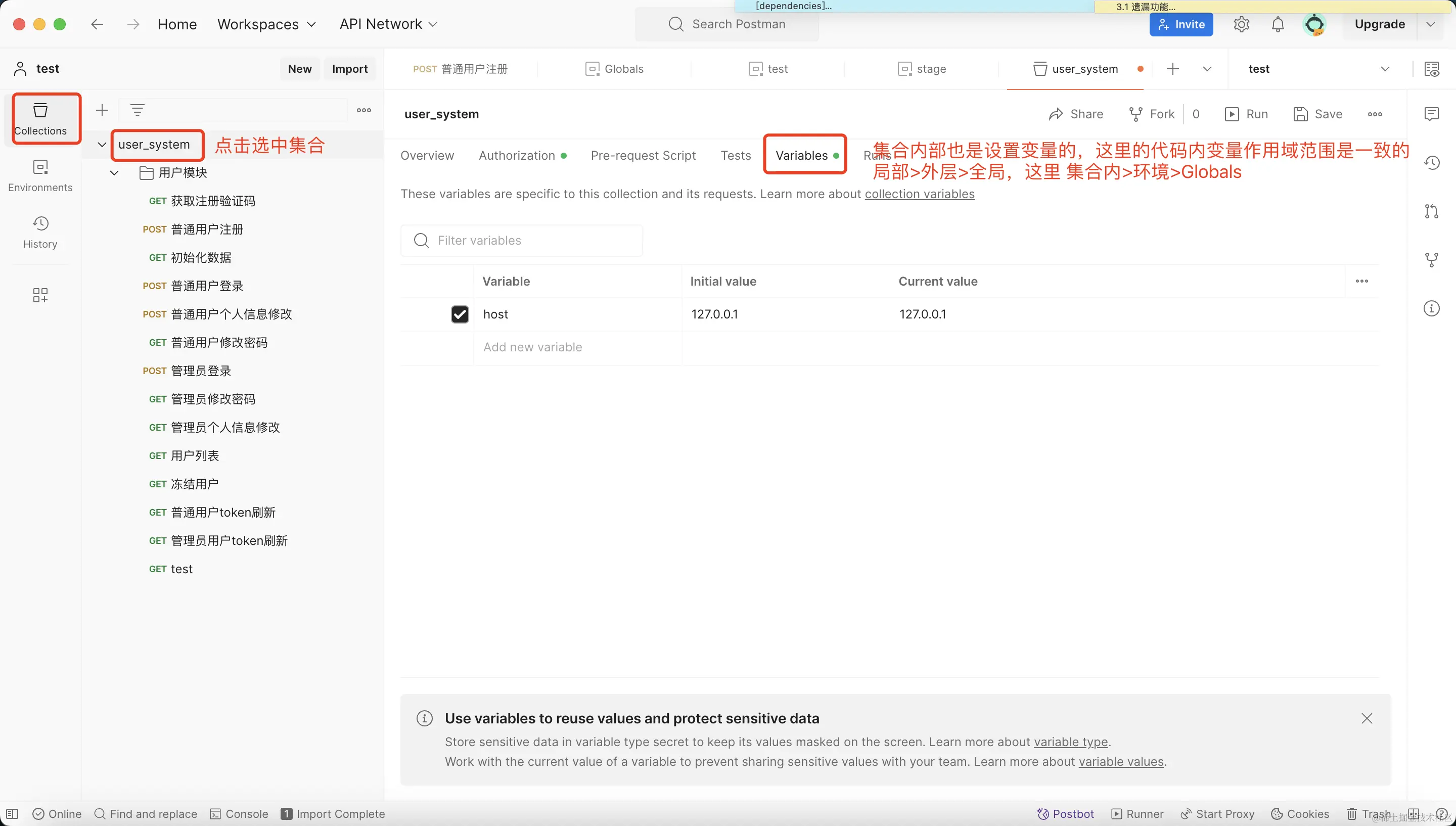Open the notifications bell
1456x826 pixels.
(1278, 24)
